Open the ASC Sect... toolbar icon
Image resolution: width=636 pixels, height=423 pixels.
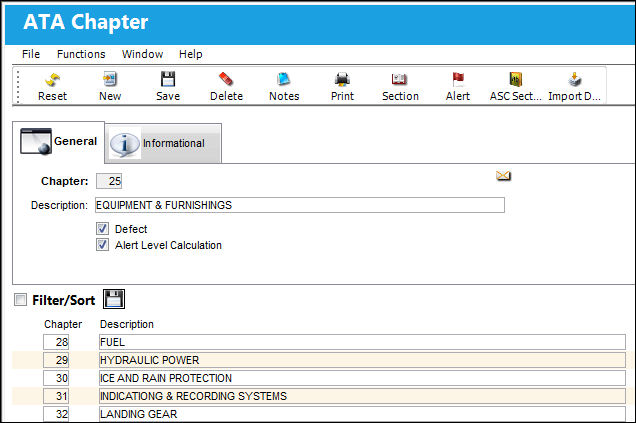tap(516, 79)
